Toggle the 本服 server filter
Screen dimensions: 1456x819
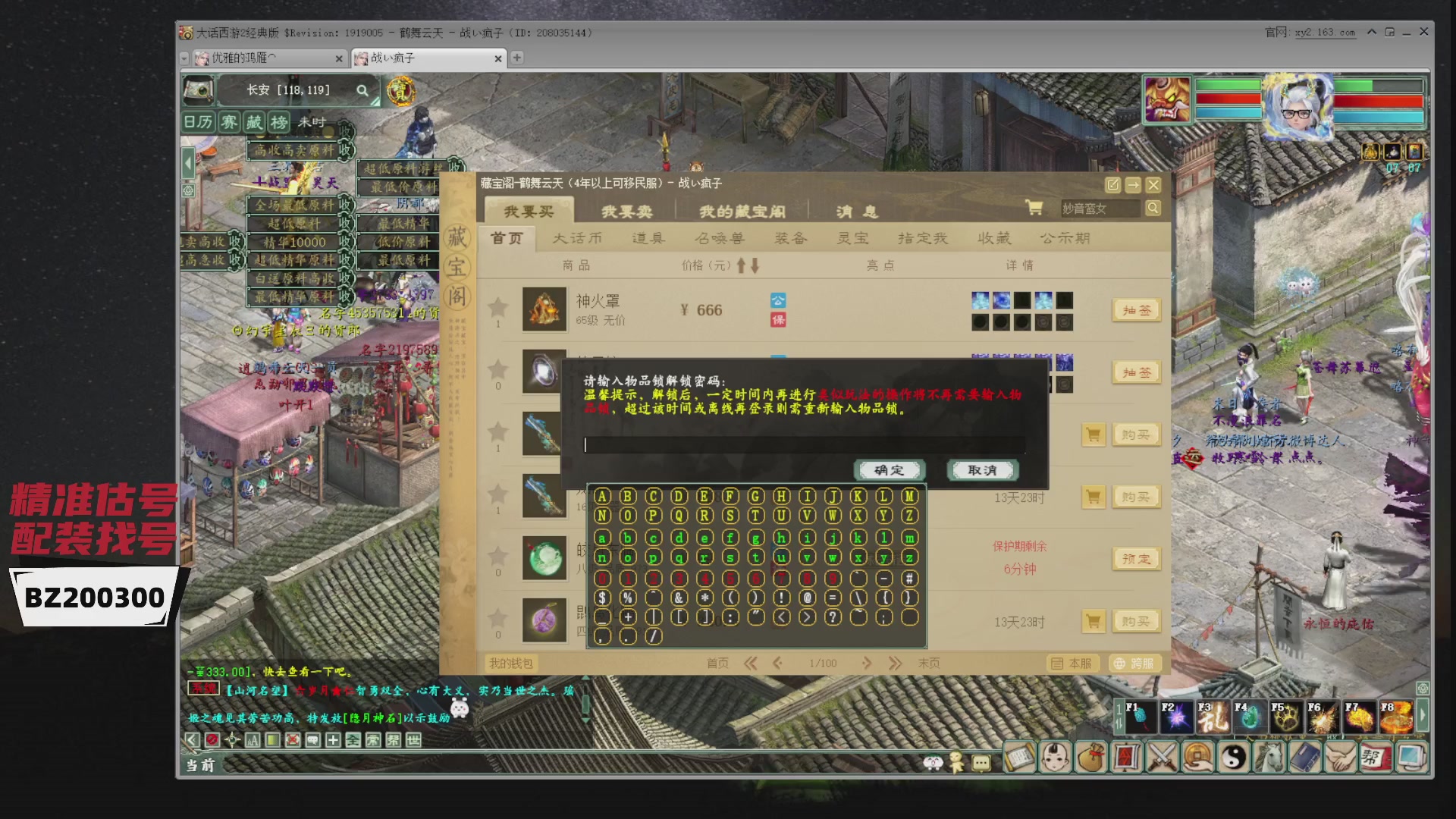pyautogui.click(x=1072, y=664)
